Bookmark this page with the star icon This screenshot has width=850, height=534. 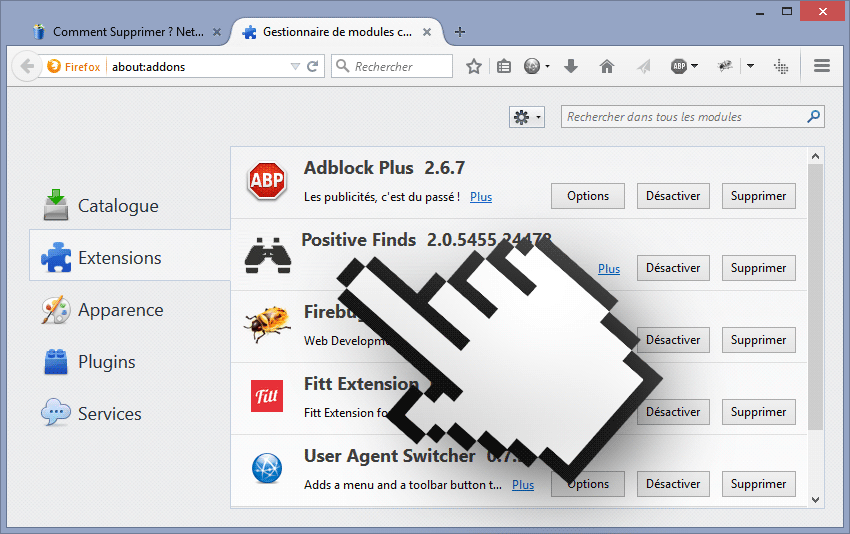(x=474, y=67)
